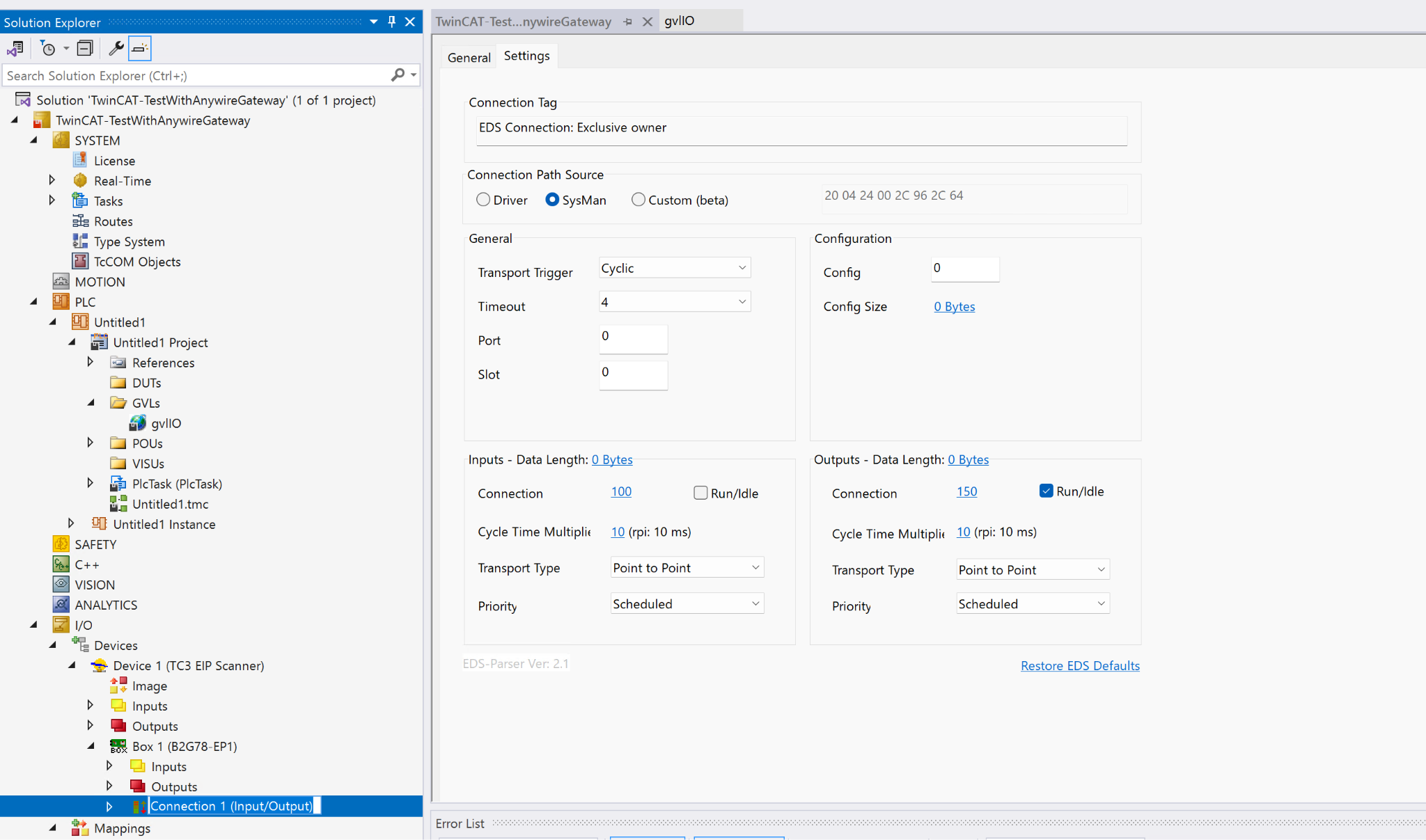Select the TcCOM Objects node icon
Viewport: 1426px width, 840px height.
tap(81, 262)
